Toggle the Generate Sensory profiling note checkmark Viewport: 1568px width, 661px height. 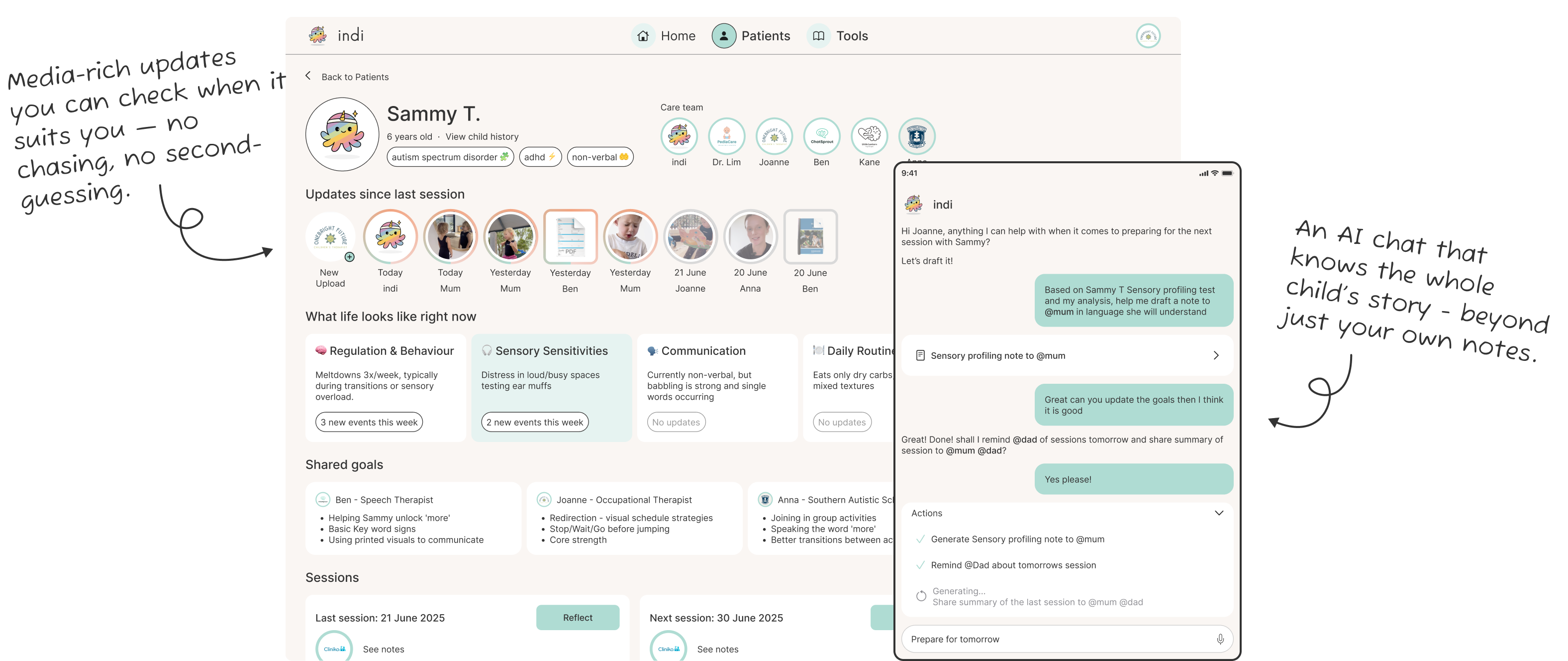[x=920, y=539]
